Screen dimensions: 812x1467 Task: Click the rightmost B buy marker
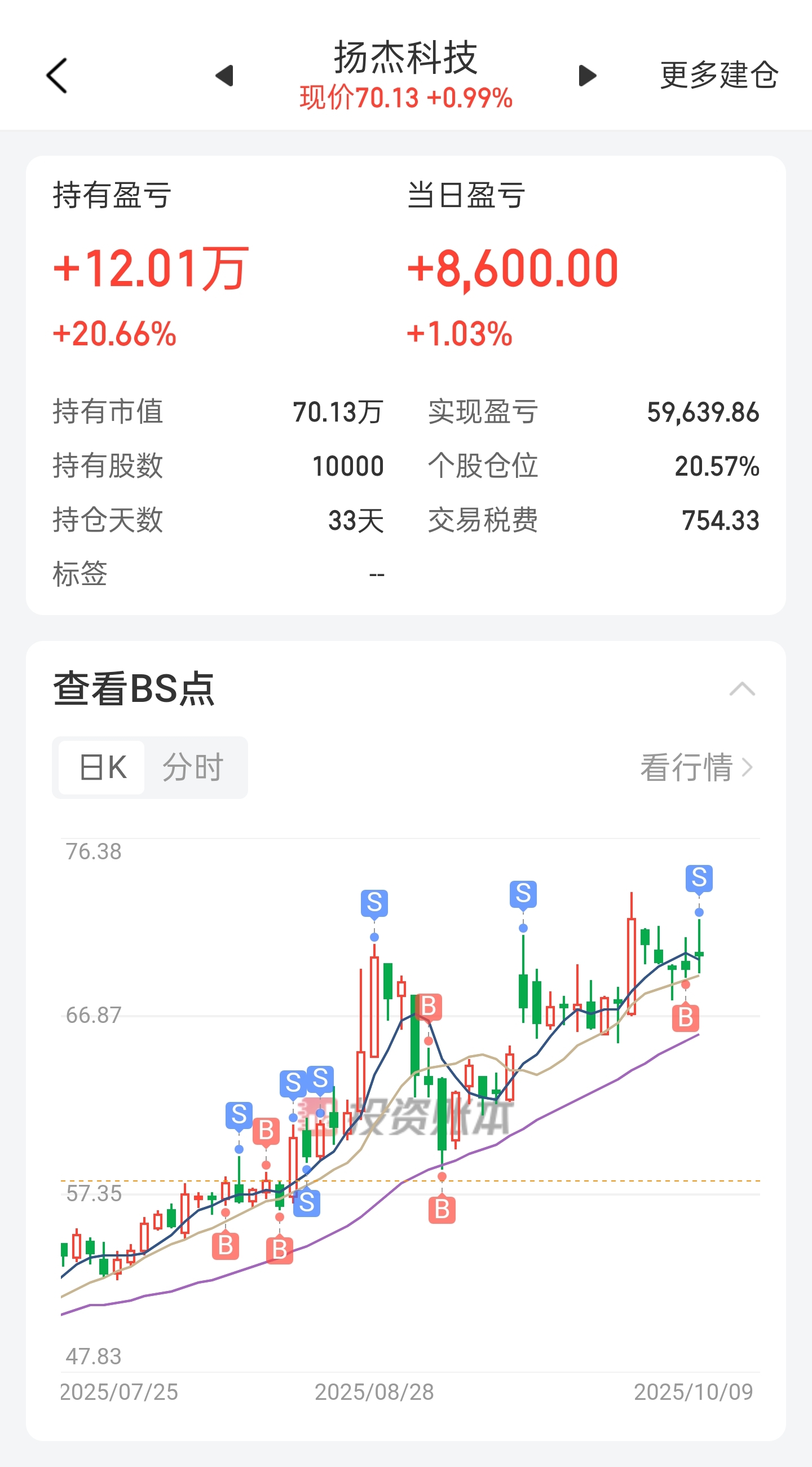pos(685,1017)
